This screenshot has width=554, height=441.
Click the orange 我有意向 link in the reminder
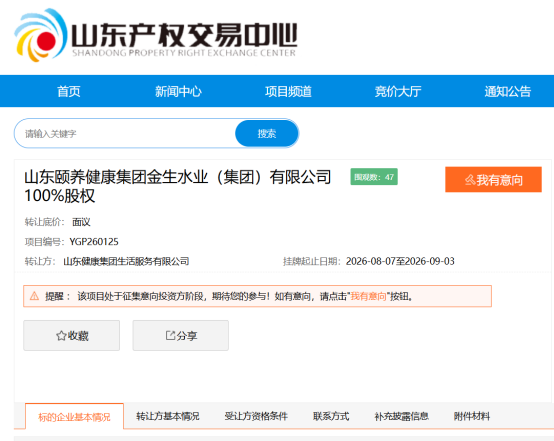[x=368, y=296]
